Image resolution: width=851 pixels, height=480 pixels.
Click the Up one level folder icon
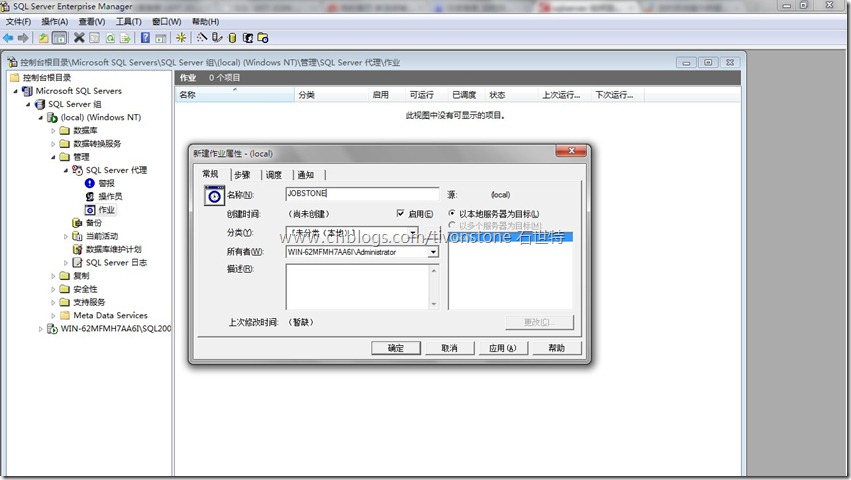[x=43, y=38]
